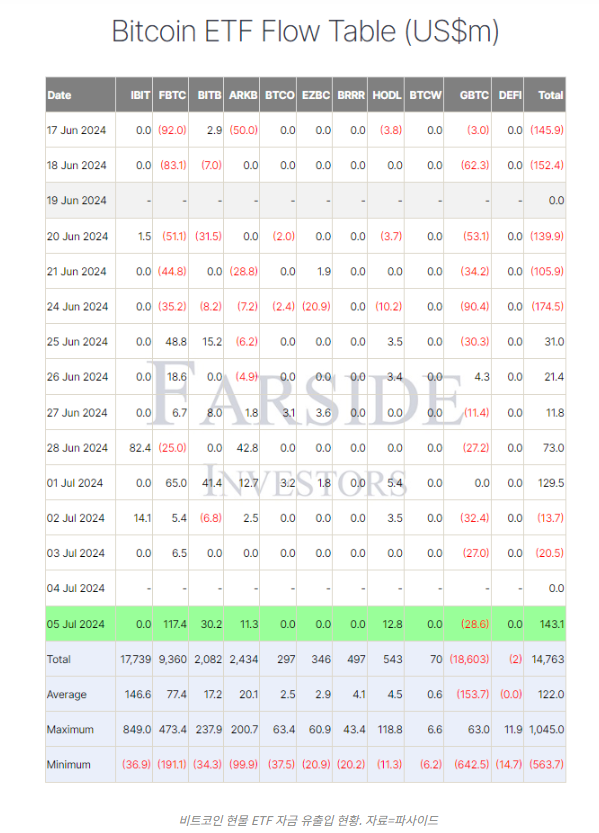Select the highlighted 05 Jul 2024 row date
Image resolution: width=599 pixels, height=833 pixels.
click(x=75, y=624)
